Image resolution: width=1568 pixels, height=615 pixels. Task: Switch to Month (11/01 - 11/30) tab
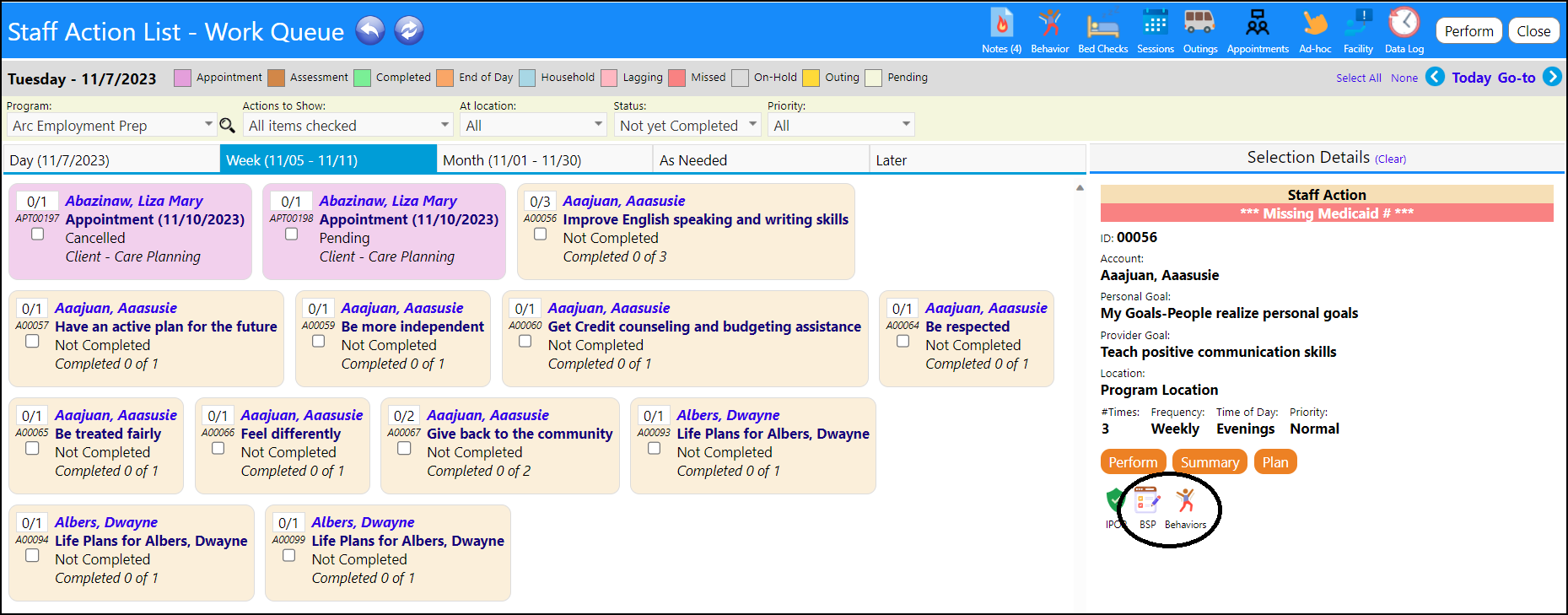coord(545,159)
